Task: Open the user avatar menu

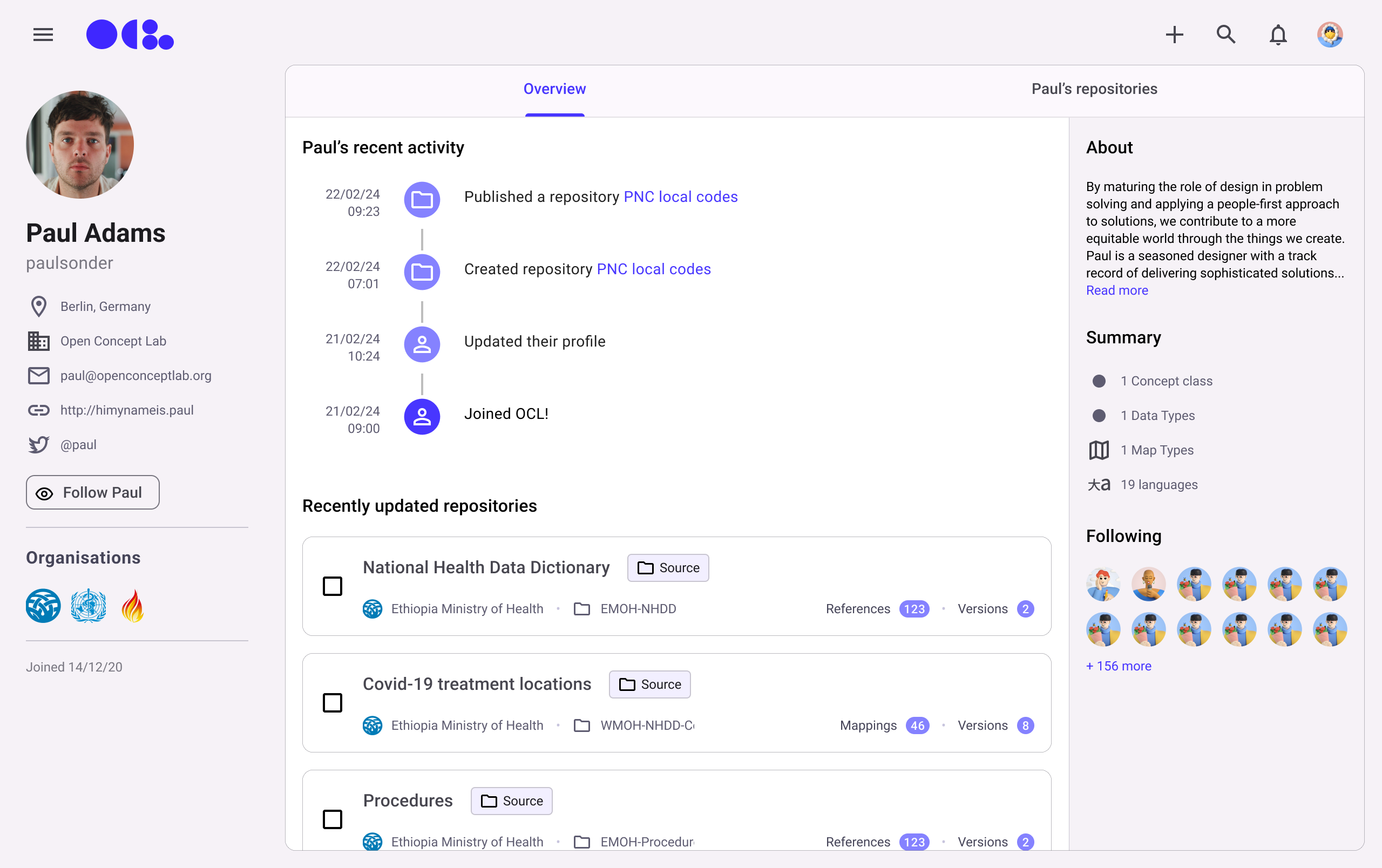Action: click(1329, 35)
